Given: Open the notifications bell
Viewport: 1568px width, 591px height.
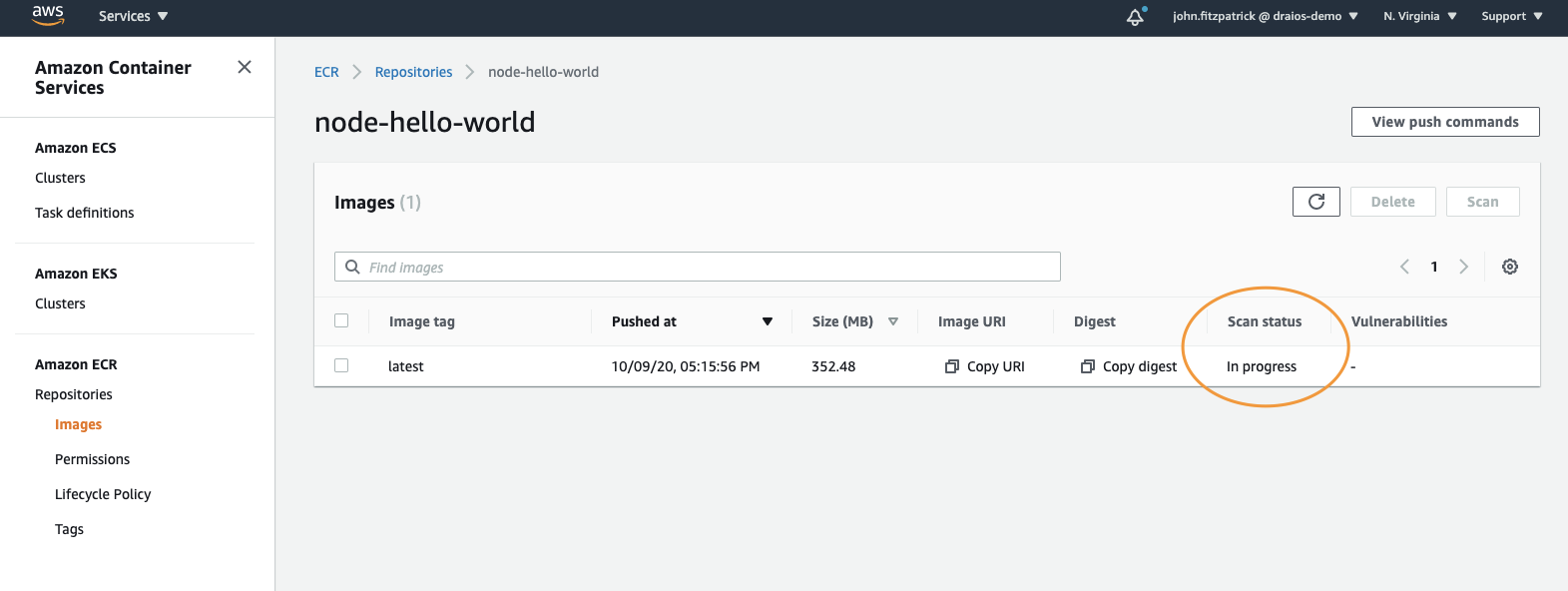Looking at the screenshot, I should coord(1136,16).
